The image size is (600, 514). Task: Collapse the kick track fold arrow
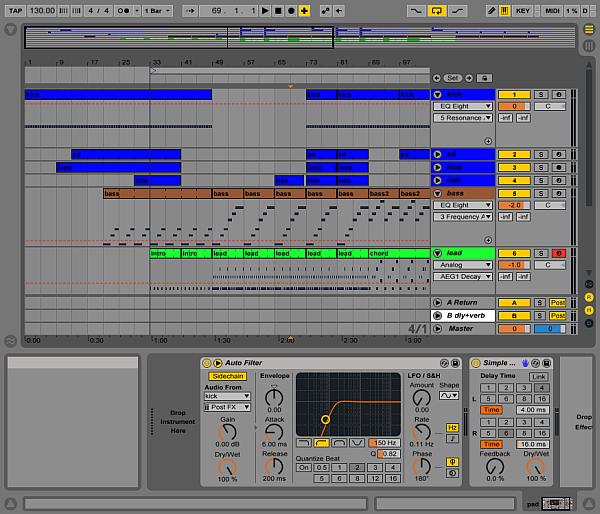(x=437, y=95)
